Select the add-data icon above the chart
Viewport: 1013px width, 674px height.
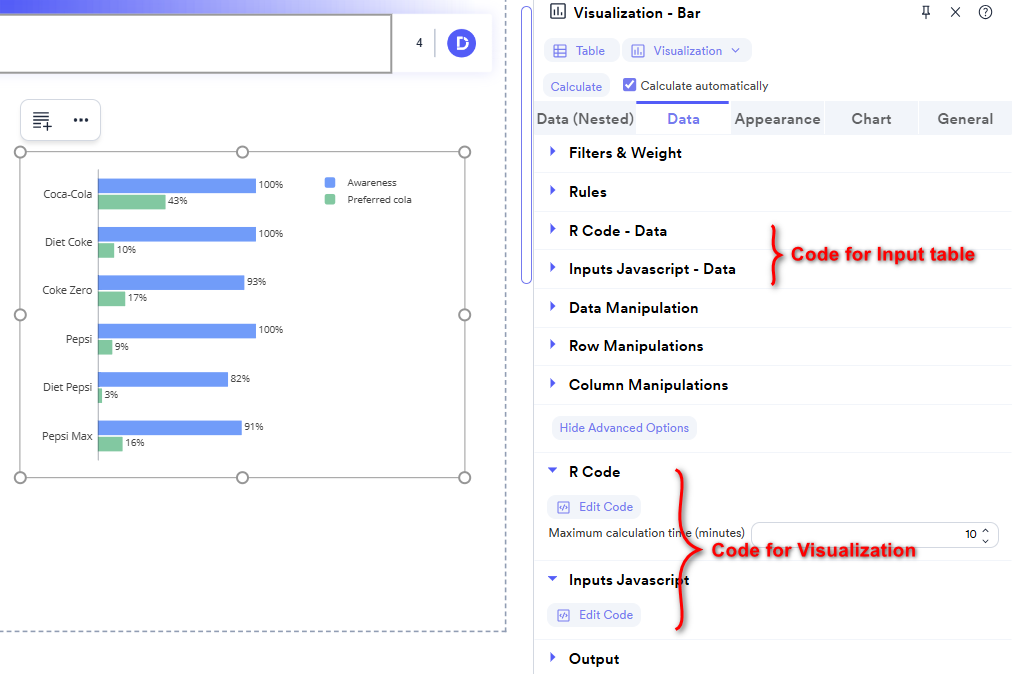pyautogui.click(x=41, y=120)
